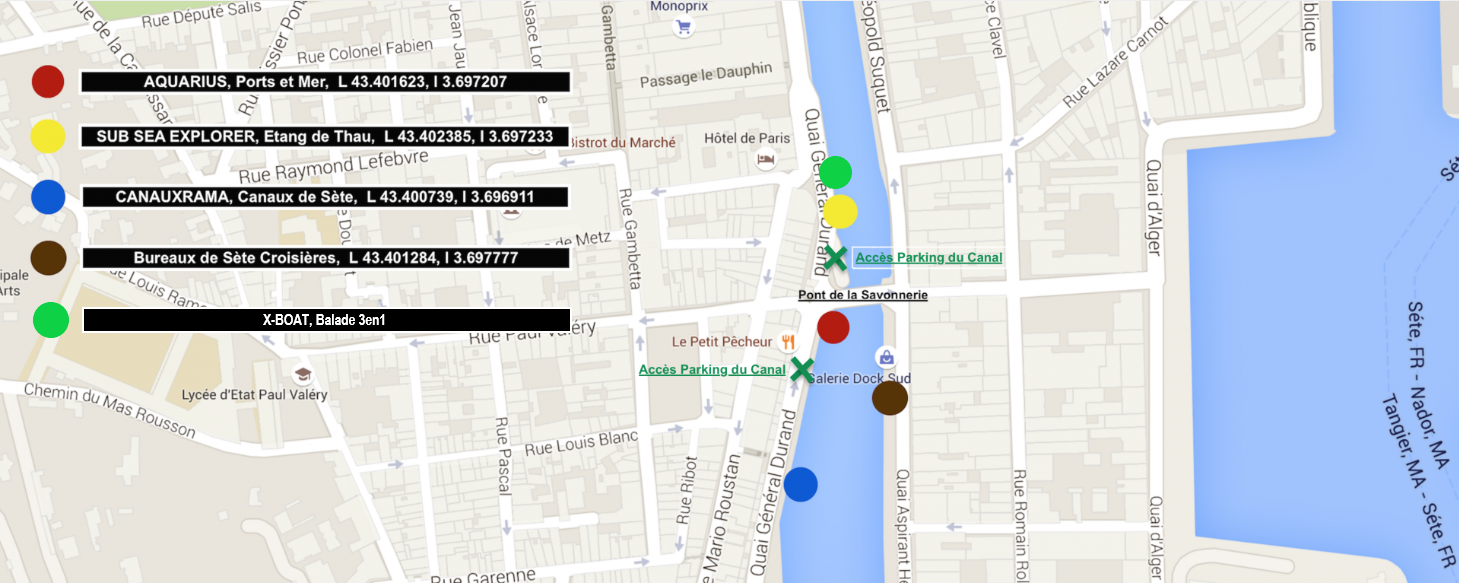
Task: Click the Galerie Dock Sud label
Action: pyautogui.click(x=860, y=378)
